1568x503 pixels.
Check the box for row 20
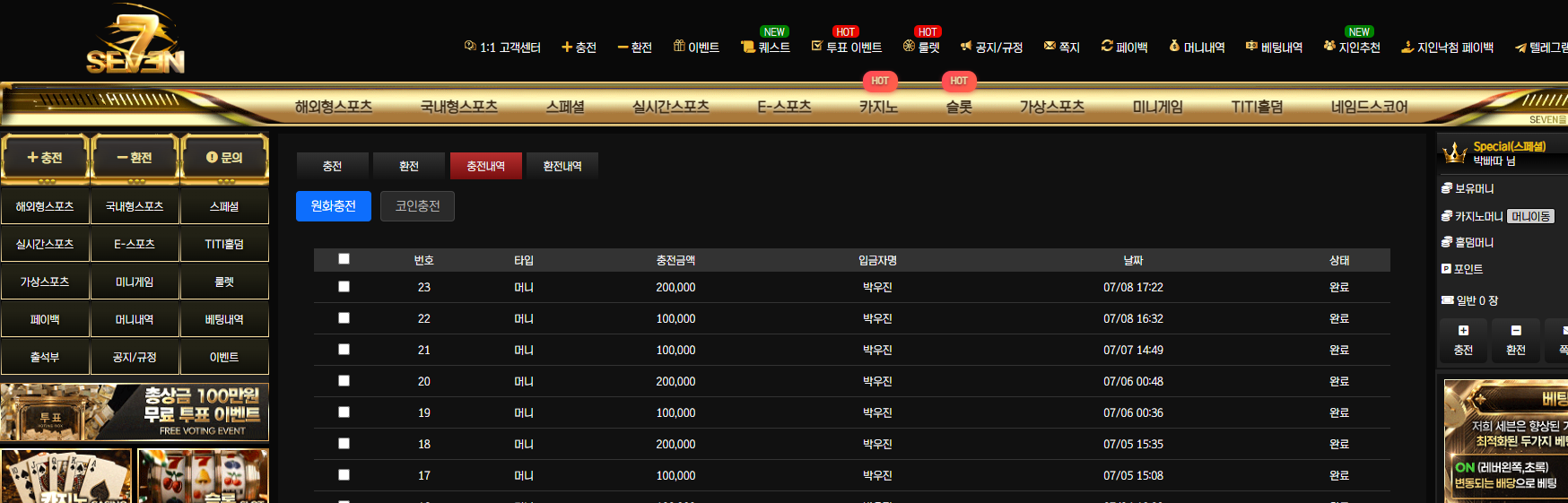tap(344, 381)
